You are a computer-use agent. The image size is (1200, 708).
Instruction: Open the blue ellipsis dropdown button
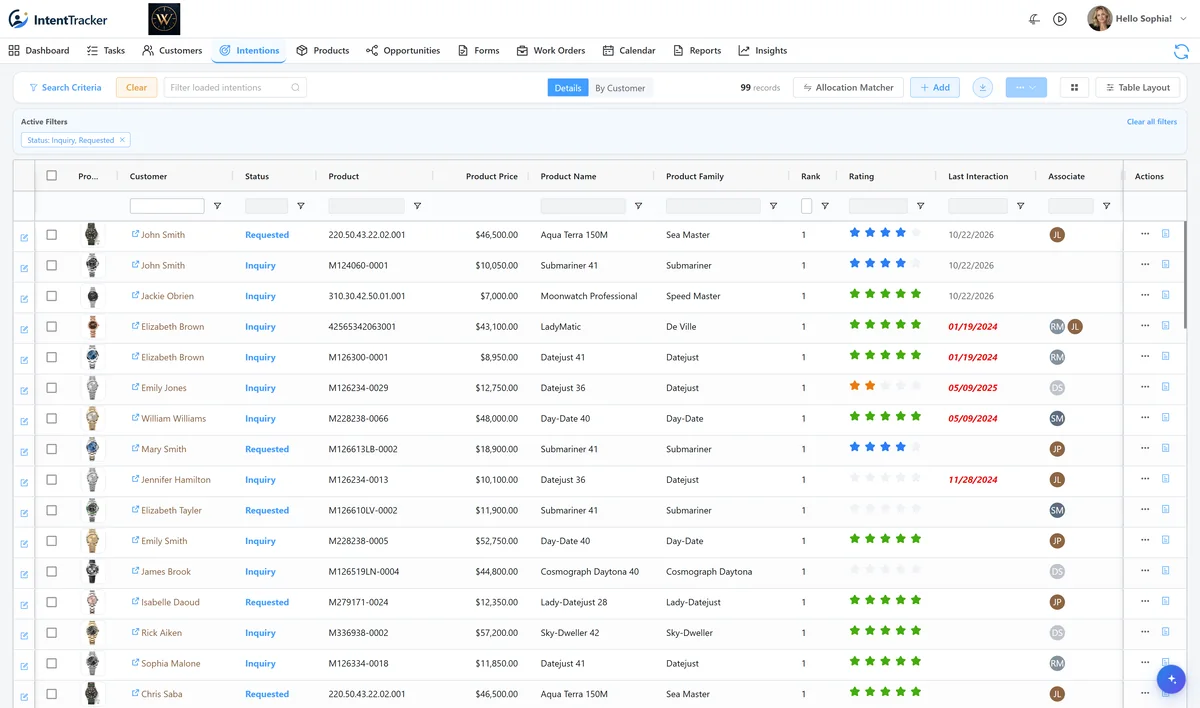[1027, 88]
